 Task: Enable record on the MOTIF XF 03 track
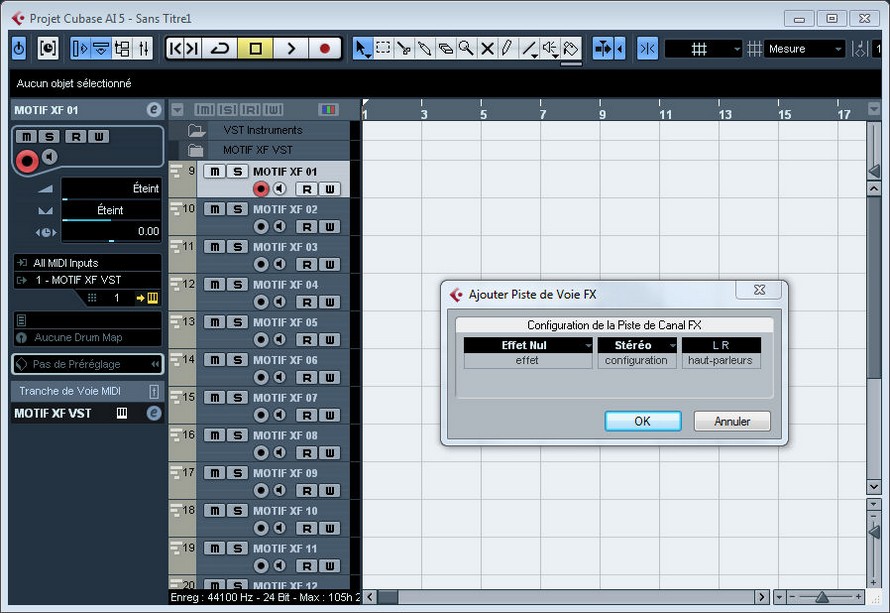point(261,264)
